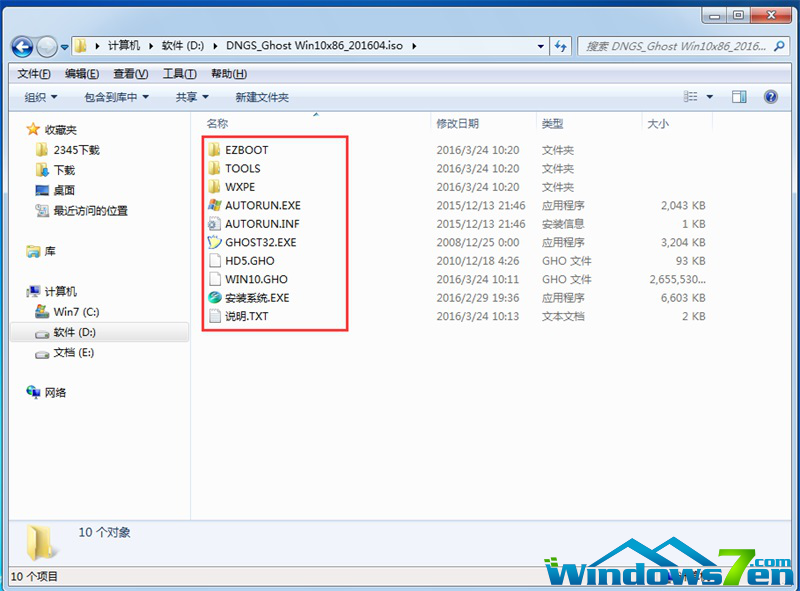Screen dimensions: 800x591
Task: Go back with the Back arrow
Action: point(22,47)
